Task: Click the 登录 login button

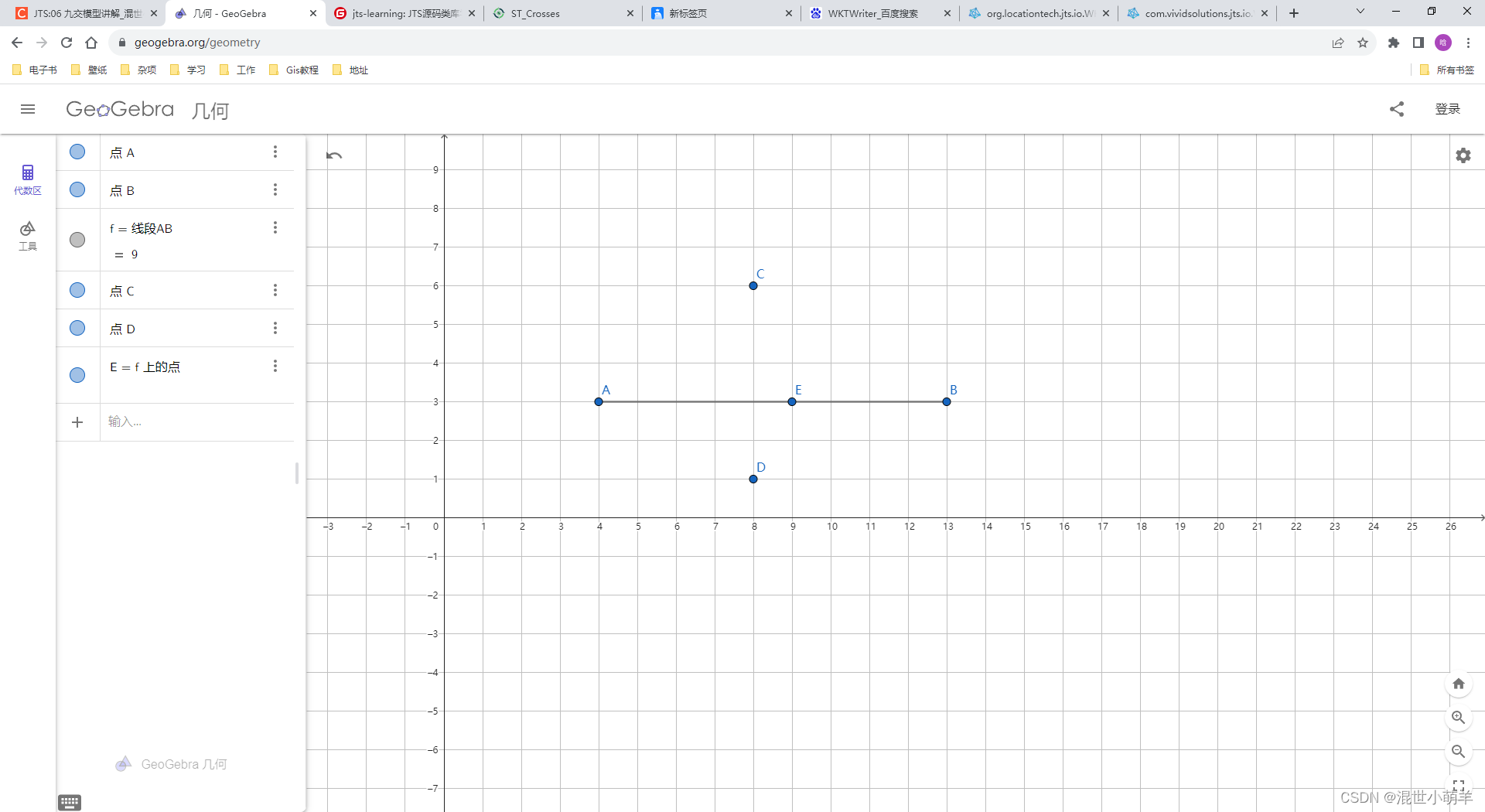Action: pos(1448,109)
